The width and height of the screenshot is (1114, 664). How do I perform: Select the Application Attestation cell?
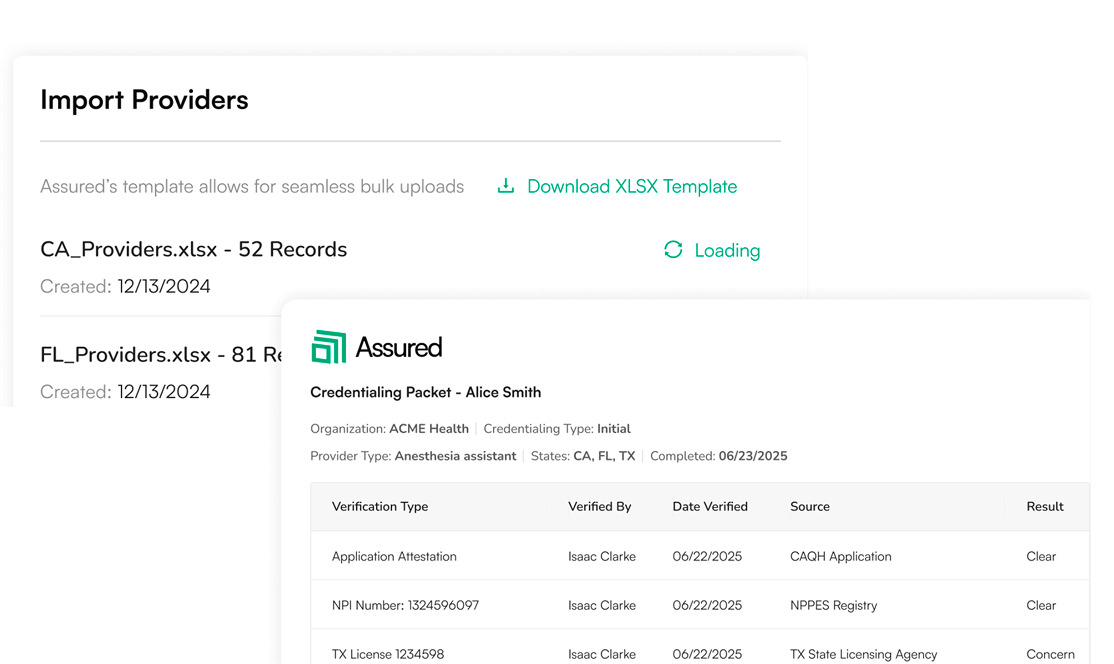(394, 556)
